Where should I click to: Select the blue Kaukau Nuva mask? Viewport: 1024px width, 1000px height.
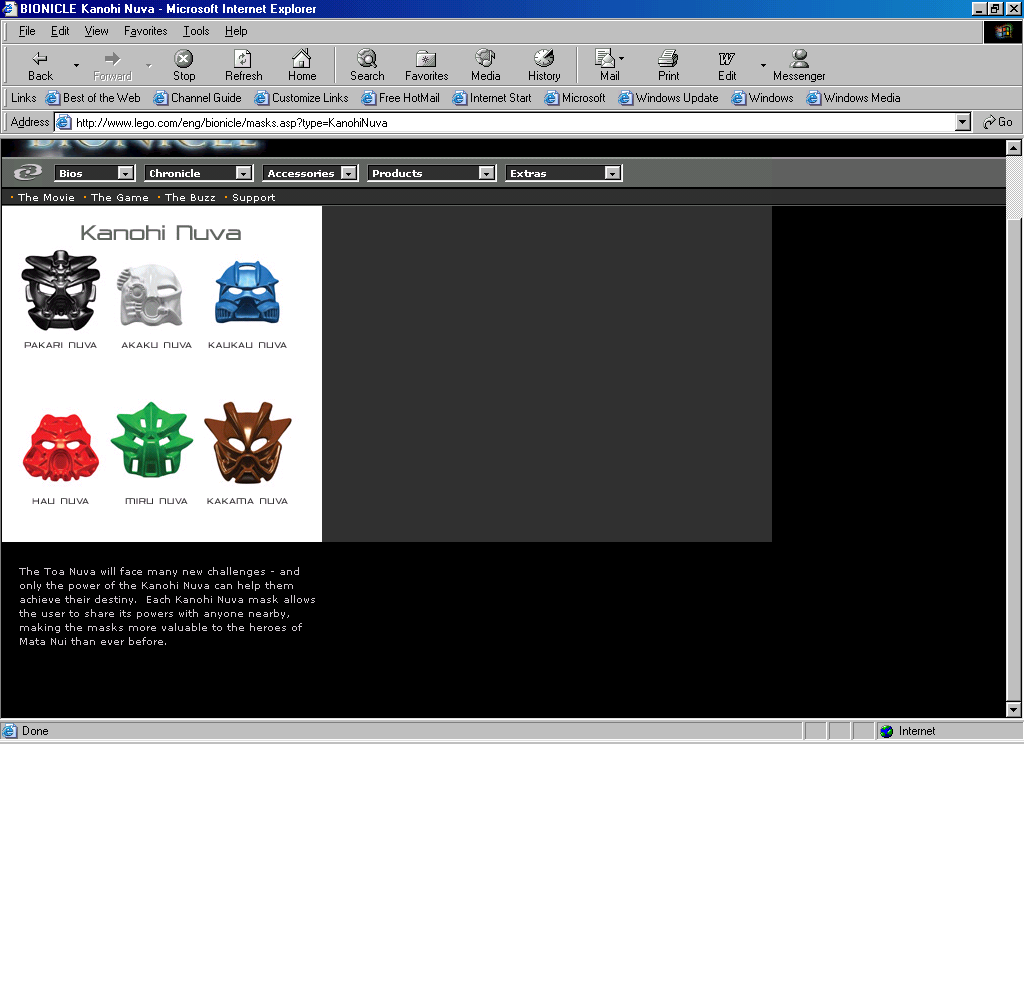[248, 292]
